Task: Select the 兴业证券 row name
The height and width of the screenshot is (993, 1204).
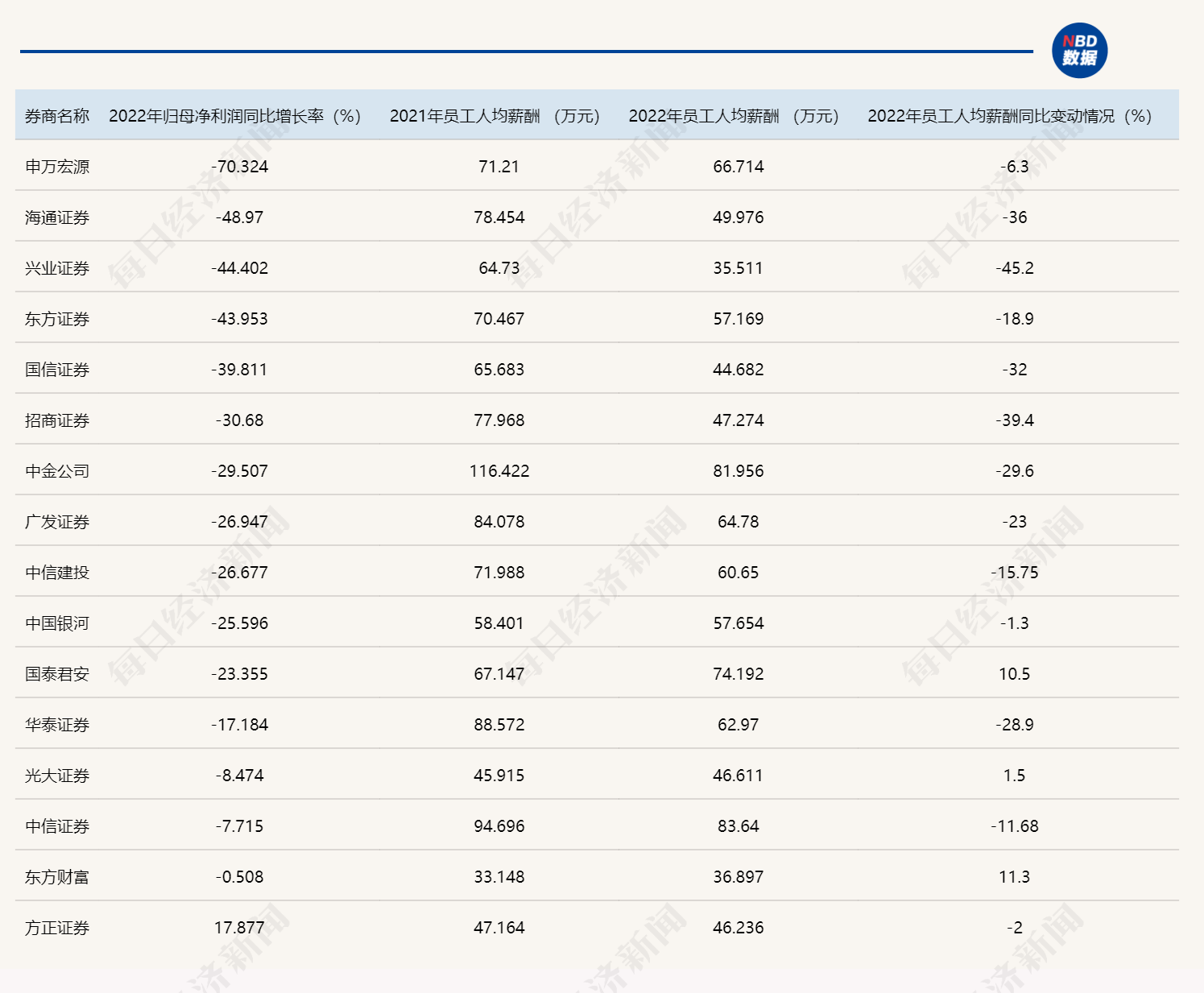Action: click(x=57, y=268)
